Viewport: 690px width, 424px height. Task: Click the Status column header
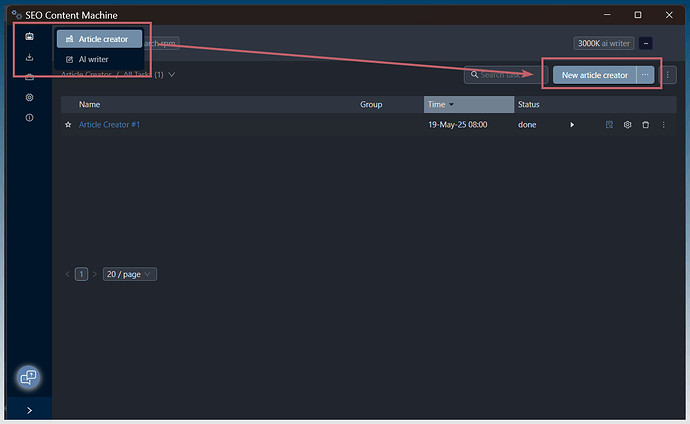[x=529, y=104]
